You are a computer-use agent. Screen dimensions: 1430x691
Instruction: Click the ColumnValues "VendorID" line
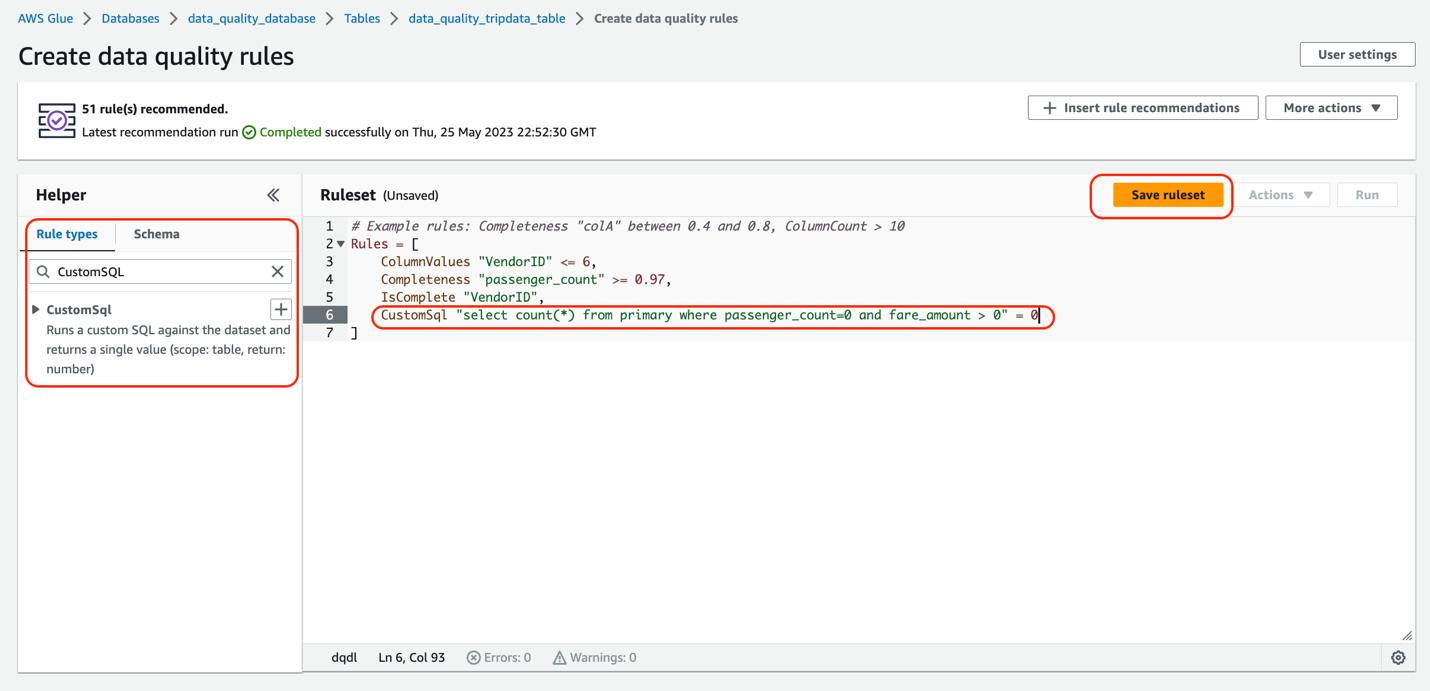coord(488,262)
